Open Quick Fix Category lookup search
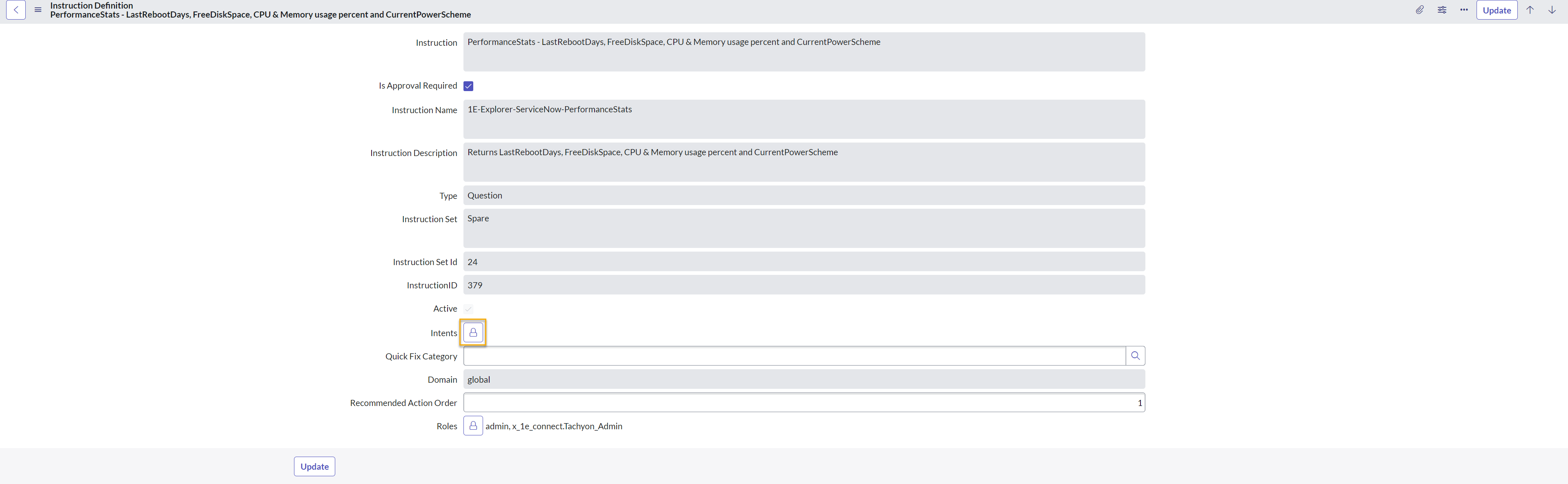The image size is (1568, 484). pyautogui.click(x=1135, y=356)
